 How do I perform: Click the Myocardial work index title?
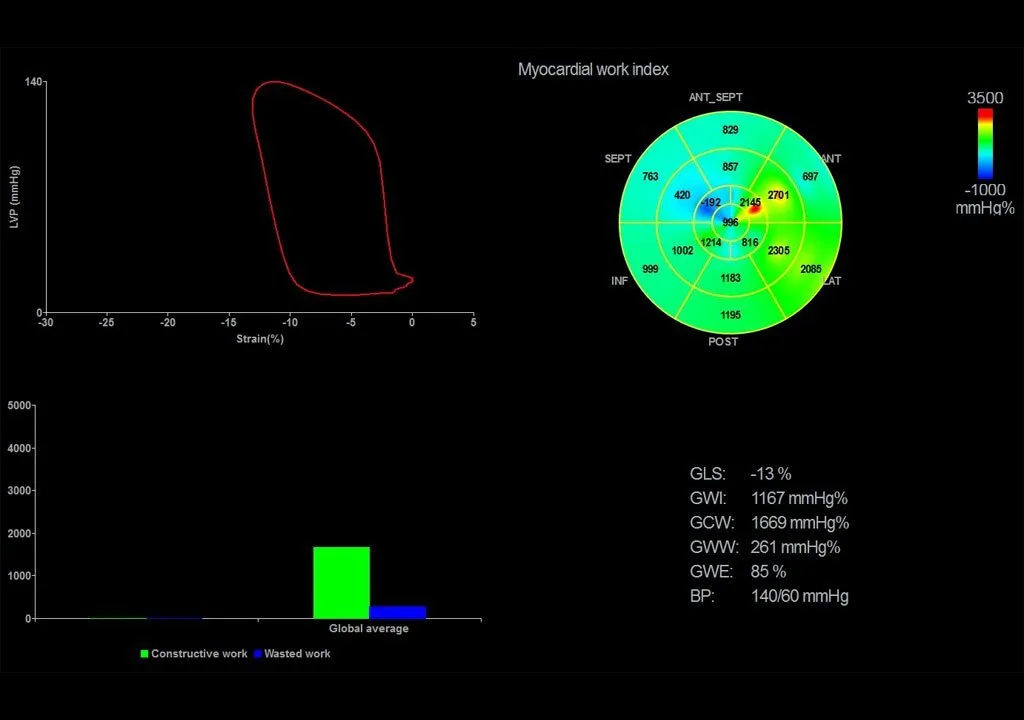(593, 70)
